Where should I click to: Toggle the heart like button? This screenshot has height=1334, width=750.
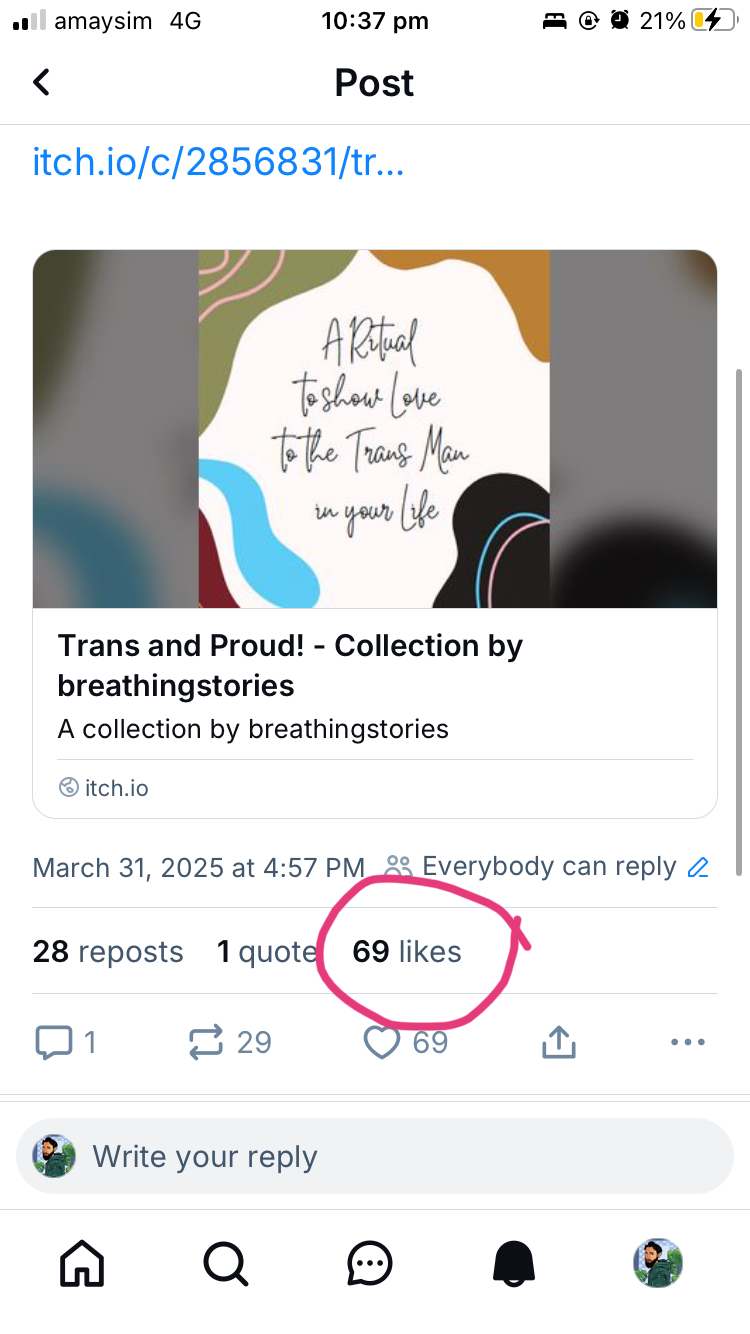pos(382,1043)
